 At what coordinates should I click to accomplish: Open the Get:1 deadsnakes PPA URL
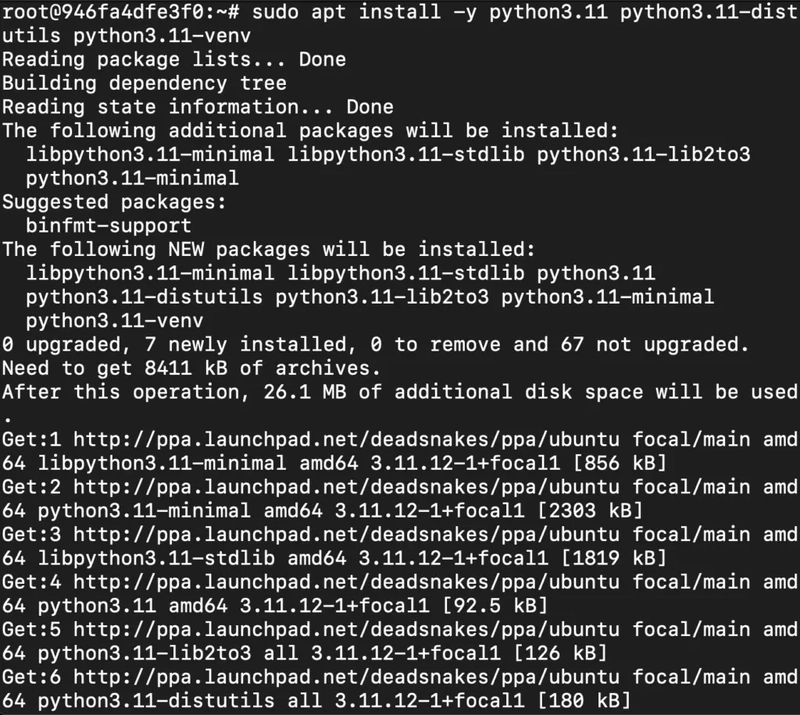(x=346, y=439)
